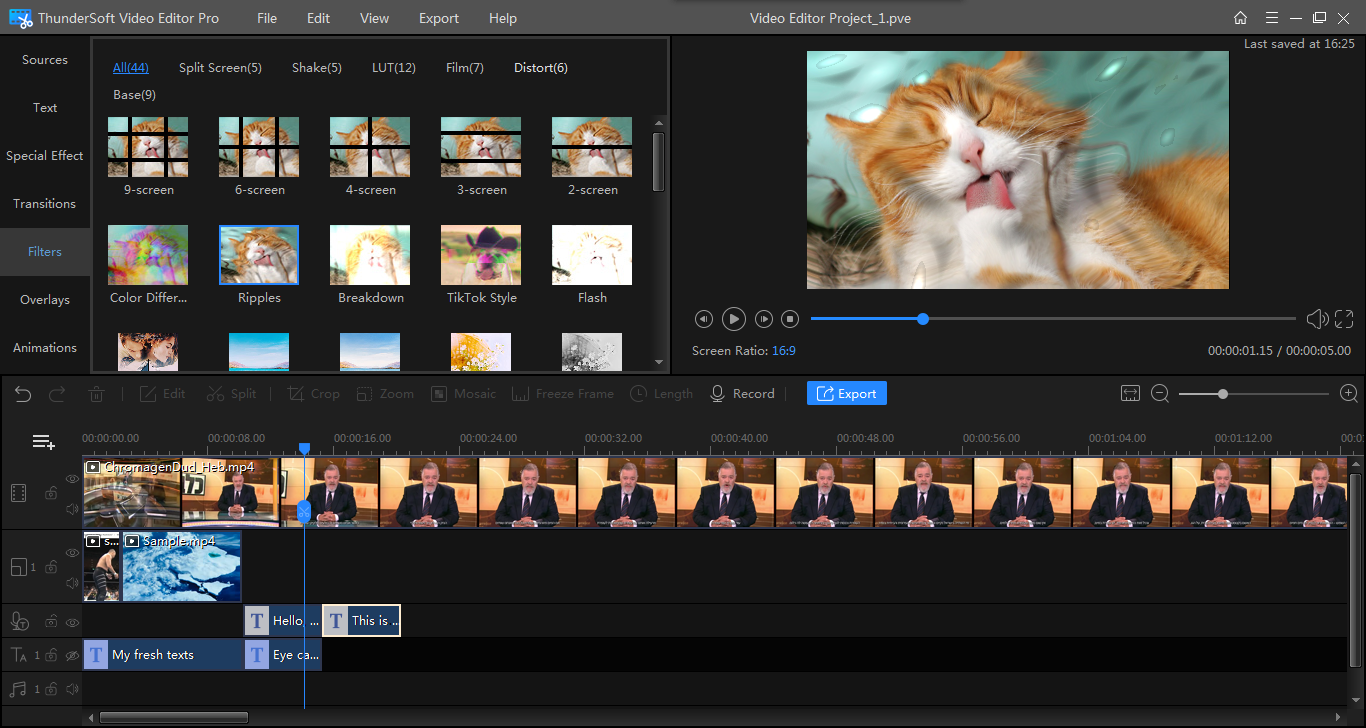Image resolution: width=1366 pixels, height=728 pixels.
Task: Open the Transitions panel in sidebar
Action: 44,204
